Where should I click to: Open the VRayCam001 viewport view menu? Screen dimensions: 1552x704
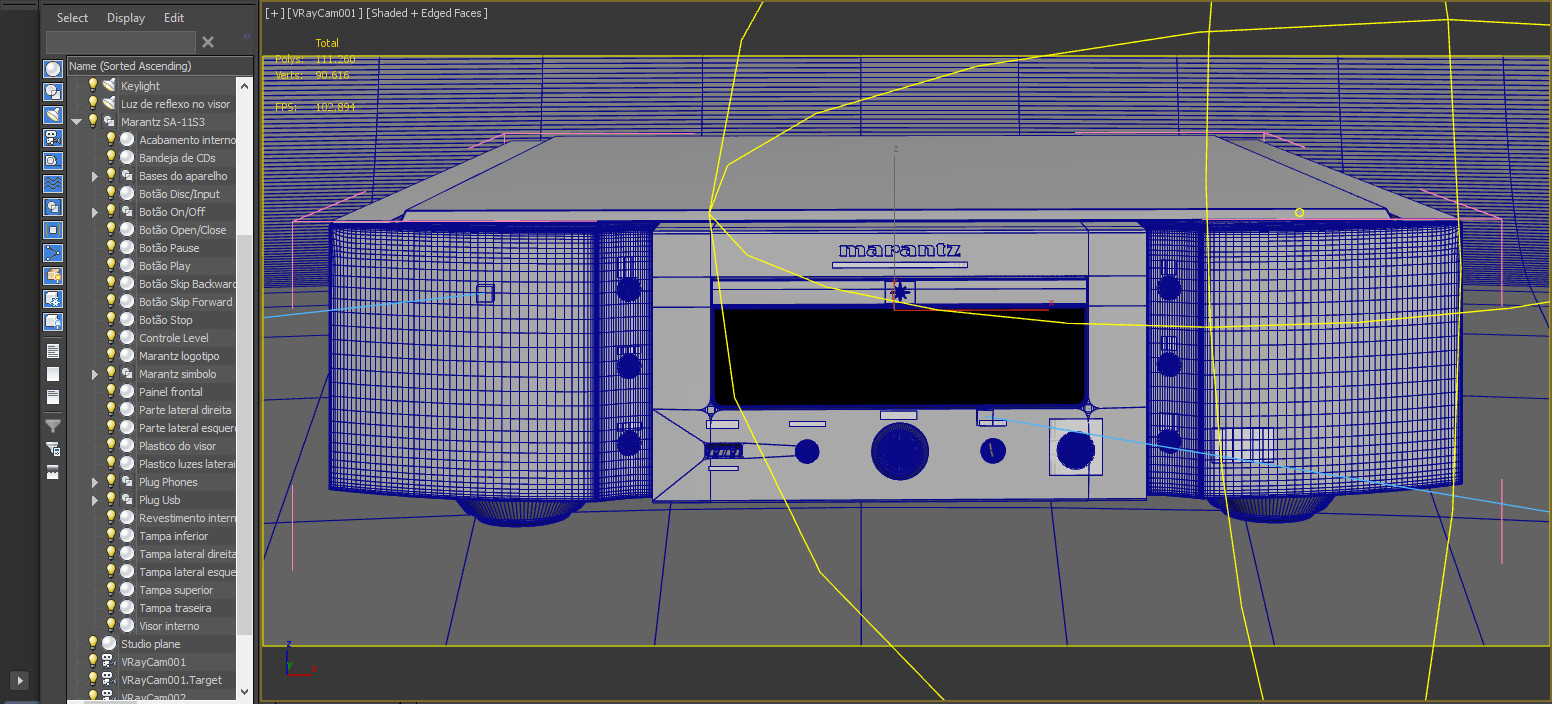[324, 13]
